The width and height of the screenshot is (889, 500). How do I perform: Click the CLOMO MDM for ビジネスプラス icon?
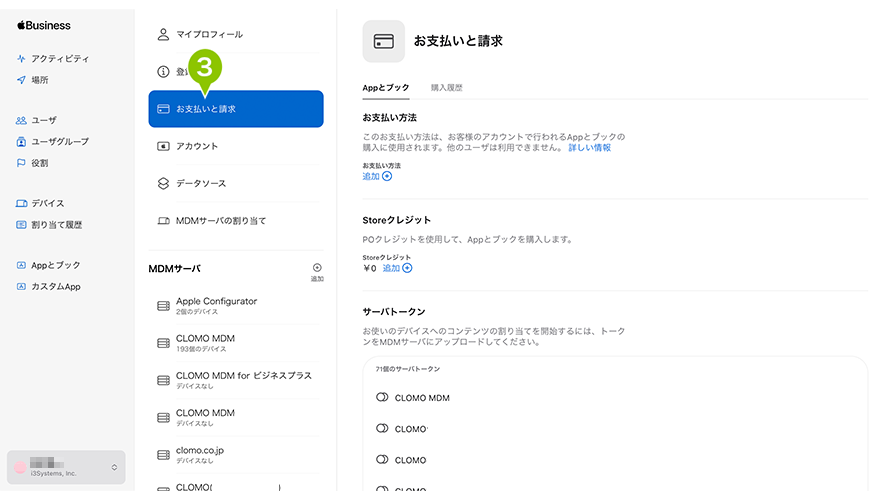(163, 380)
